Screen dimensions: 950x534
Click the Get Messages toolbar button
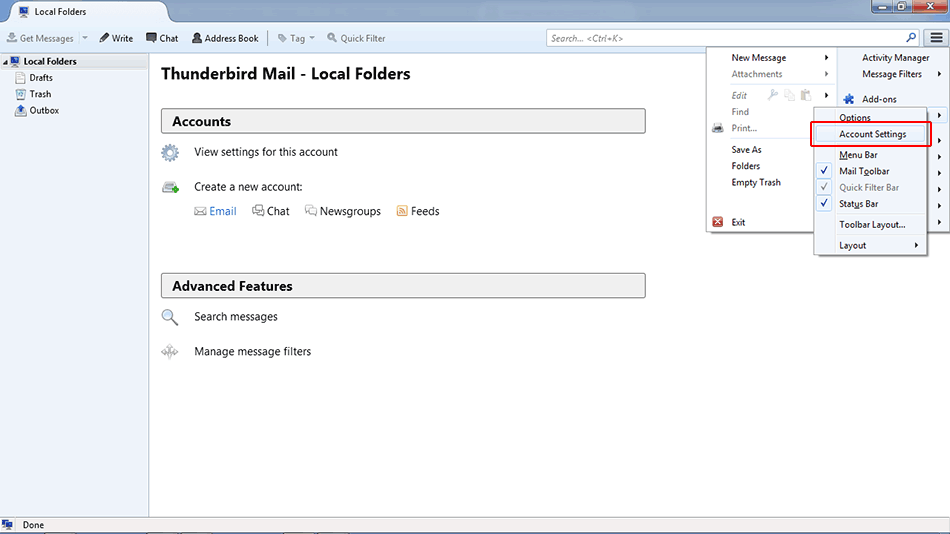[x=40, y=38]
